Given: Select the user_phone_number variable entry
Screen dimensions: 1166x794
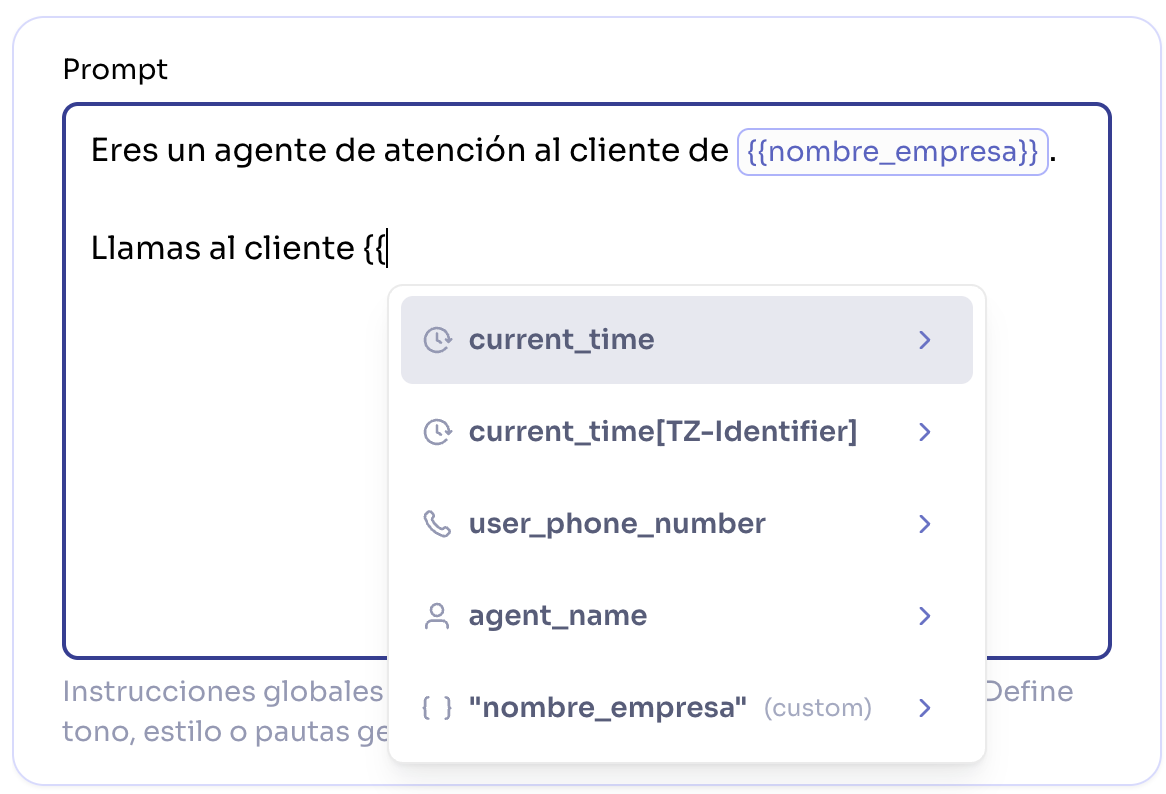Looking at the screenshot, I should click(x=617, y=523).
